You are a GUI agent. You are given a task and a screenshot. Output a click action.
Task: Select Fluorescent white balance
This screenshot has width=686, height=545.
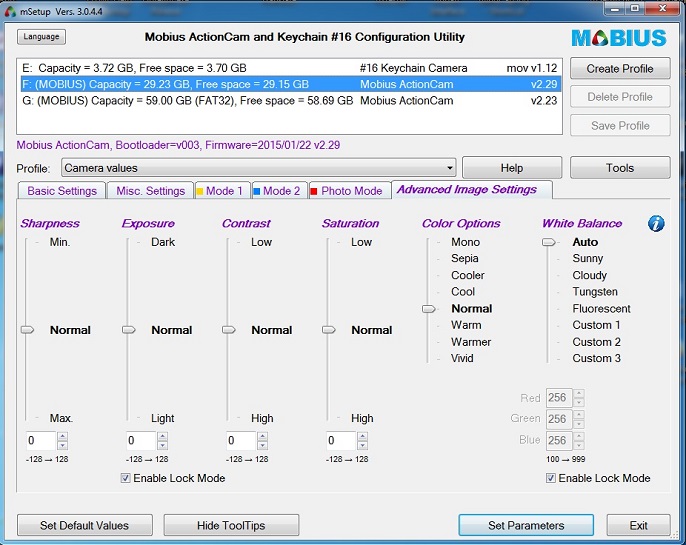(601, 309)
